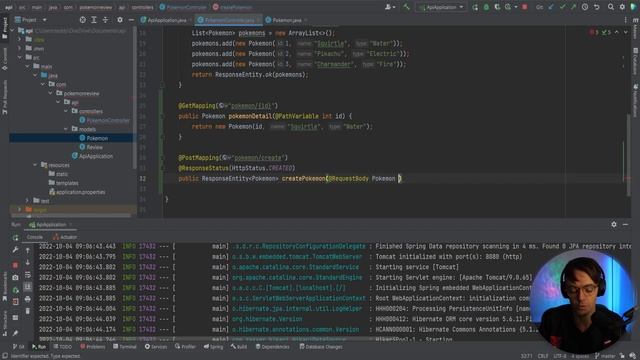The image size is (640, 360).
Task: Select PokemonController in project tree
Action: point(104,120)
